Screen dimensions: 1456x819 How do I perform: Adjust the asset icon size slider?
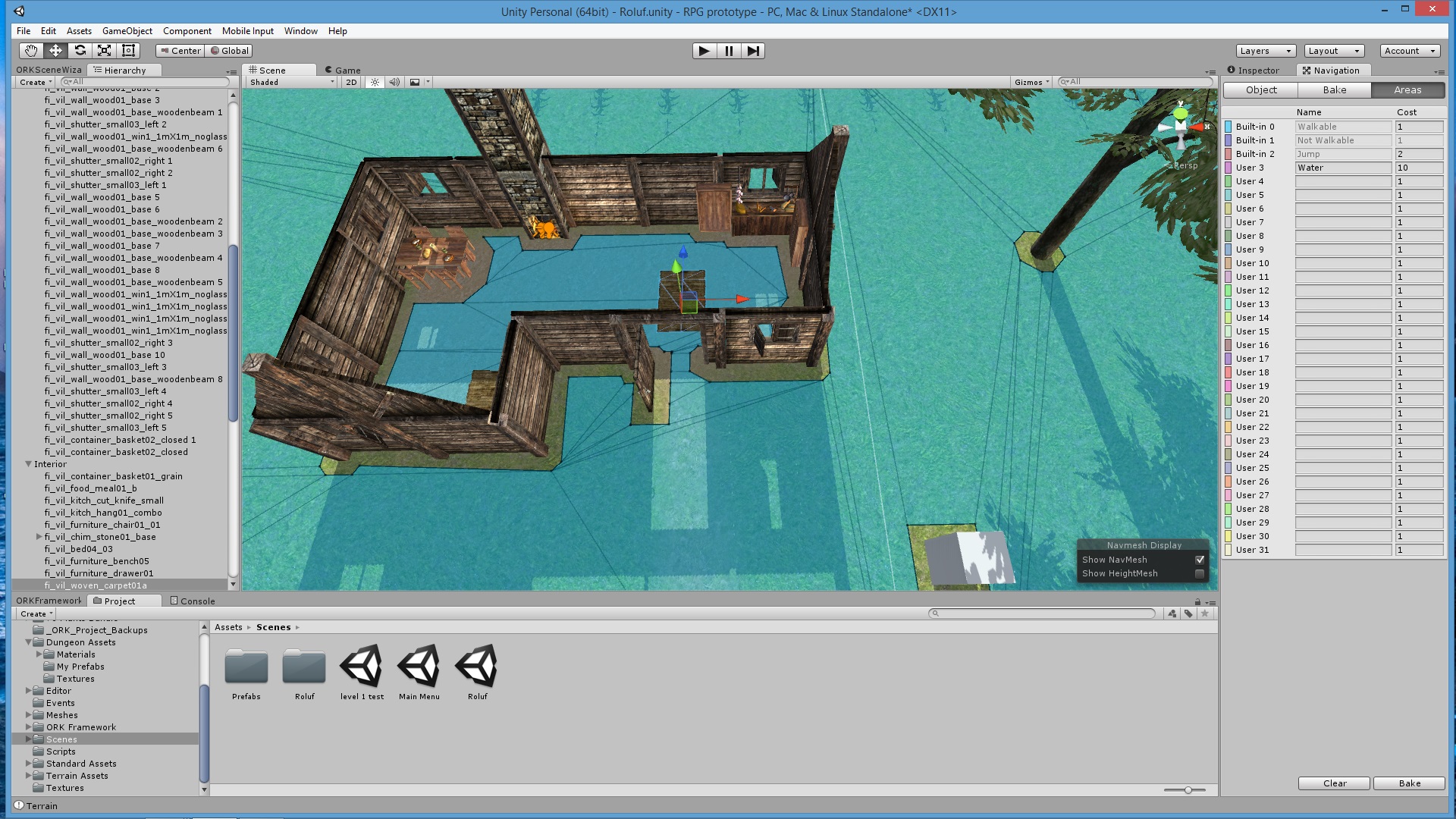coord(1188,790)
